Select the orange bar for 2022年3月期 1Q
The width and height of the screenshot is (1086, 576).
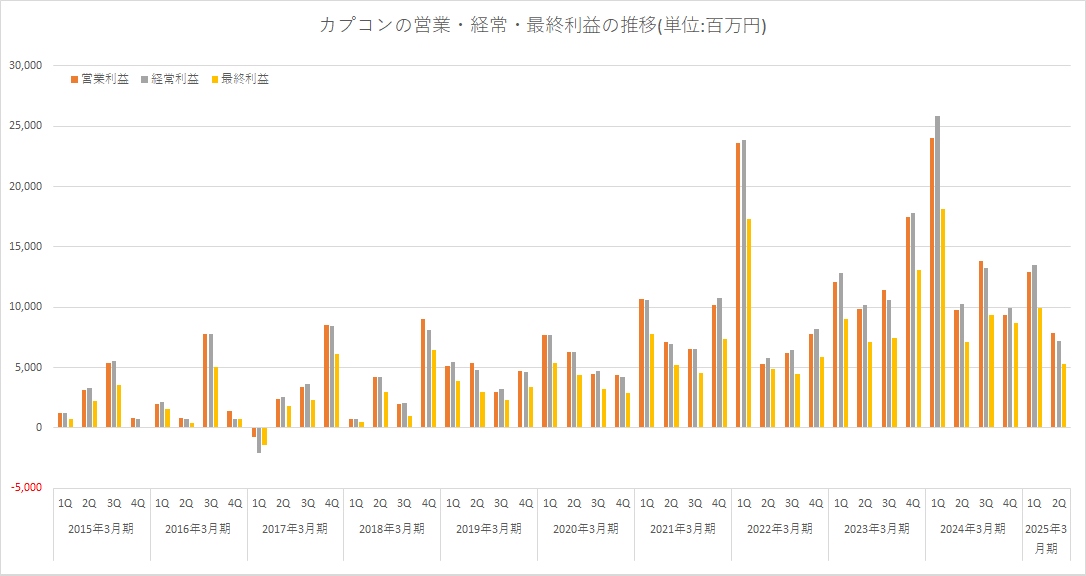[738, 285]
